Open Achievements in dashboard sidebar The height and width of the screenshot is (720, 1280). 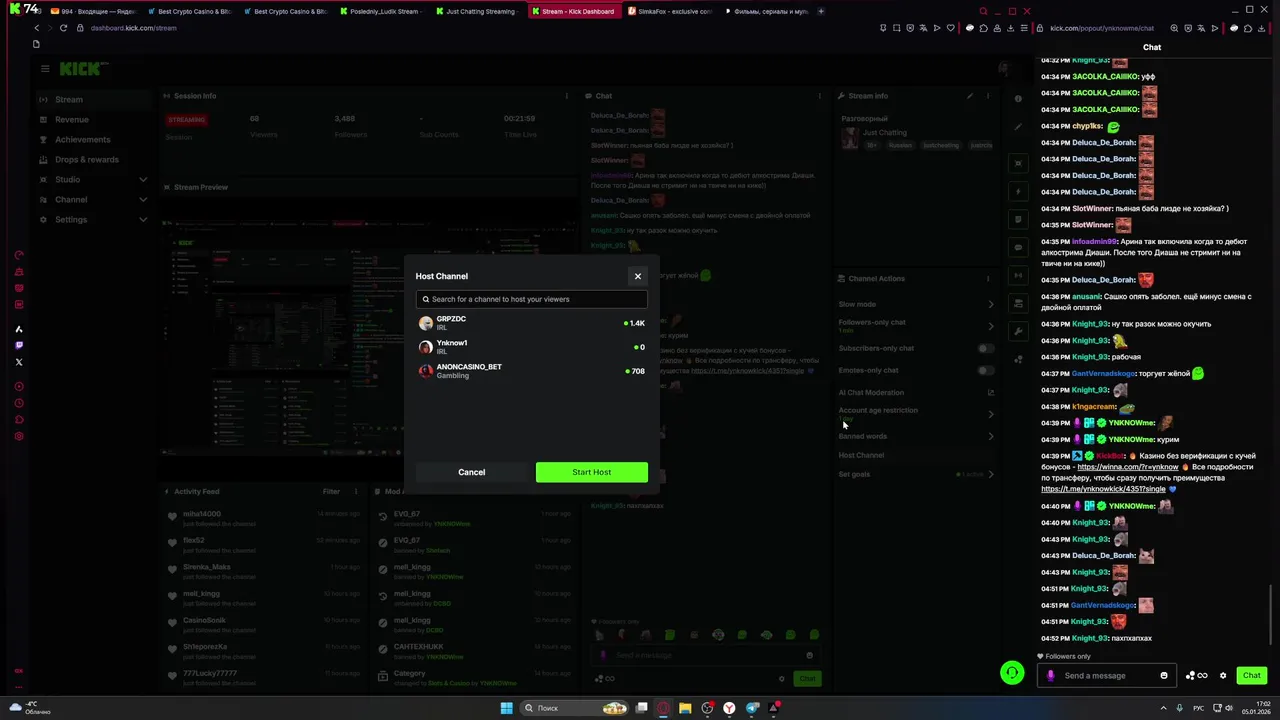[92, 139]
